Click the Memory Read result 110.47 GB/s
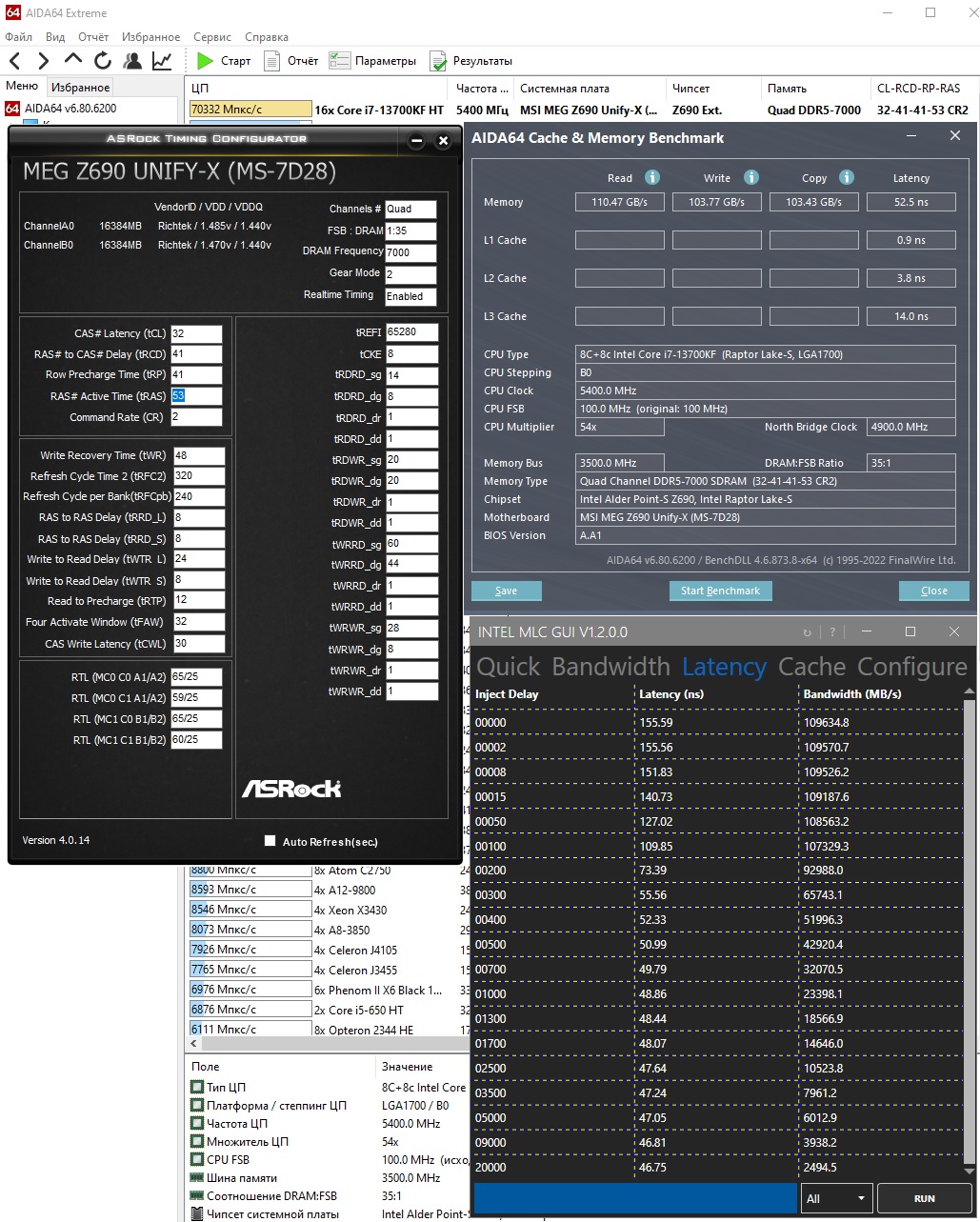This screenshot has height=1222, width=980. tap(620, 202)
